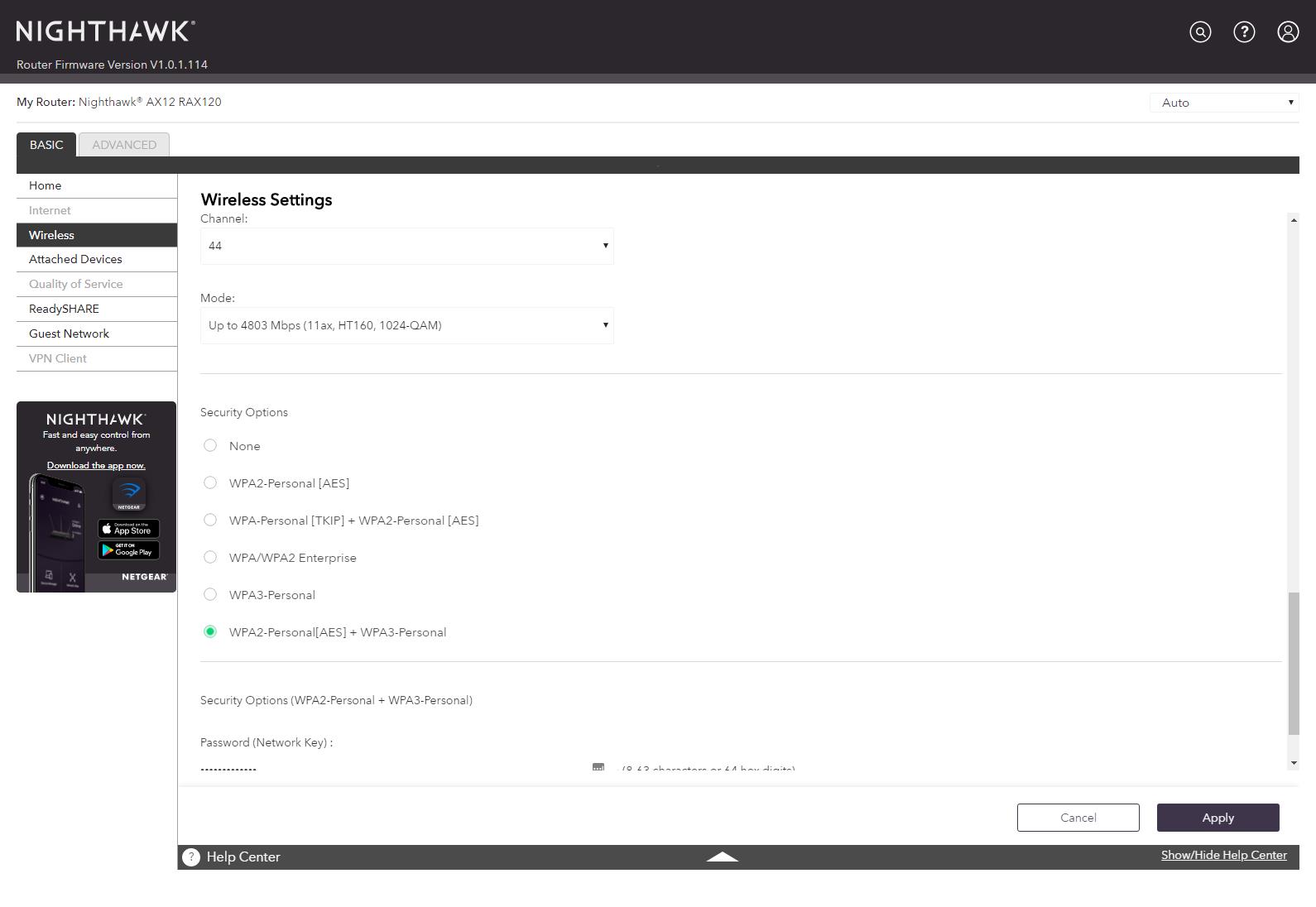Image resolution: width=1316 pixels, height=907 pixels.
Task: Click the settings panel vertical scrollbar thumb
Action: tap(1294, 663)
